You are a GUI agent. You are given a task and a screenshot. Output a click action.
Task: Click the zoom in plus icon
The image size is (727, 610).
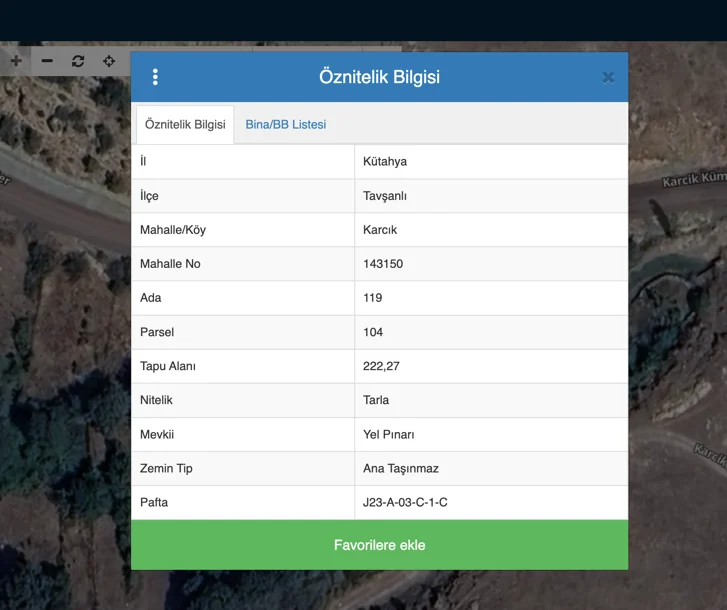(x=16, y=61)
